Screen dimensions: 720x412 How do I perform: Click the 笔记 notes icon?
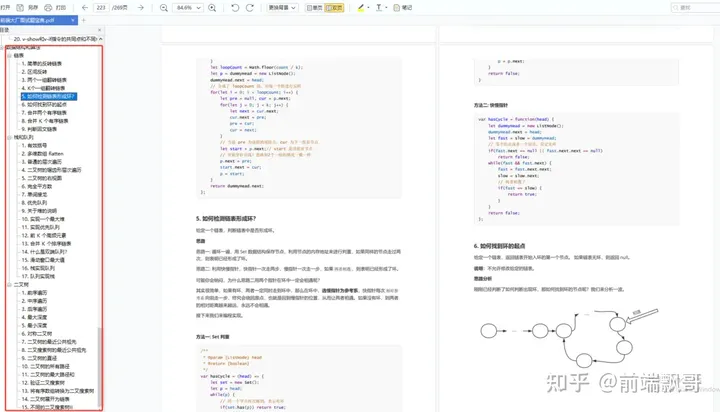click(397, 8)
